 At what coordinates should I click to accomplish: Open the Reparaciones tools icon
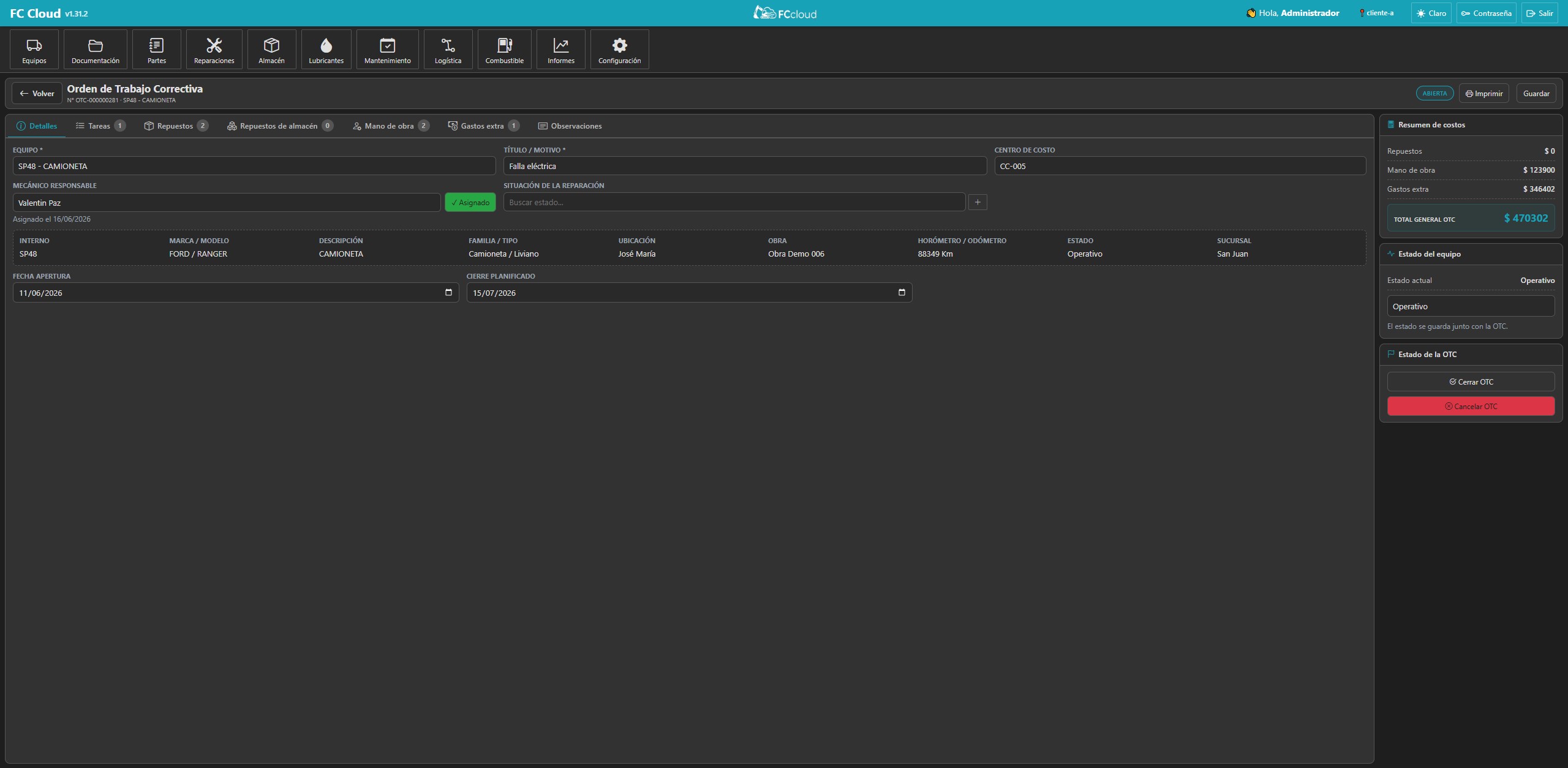(214, 49)
